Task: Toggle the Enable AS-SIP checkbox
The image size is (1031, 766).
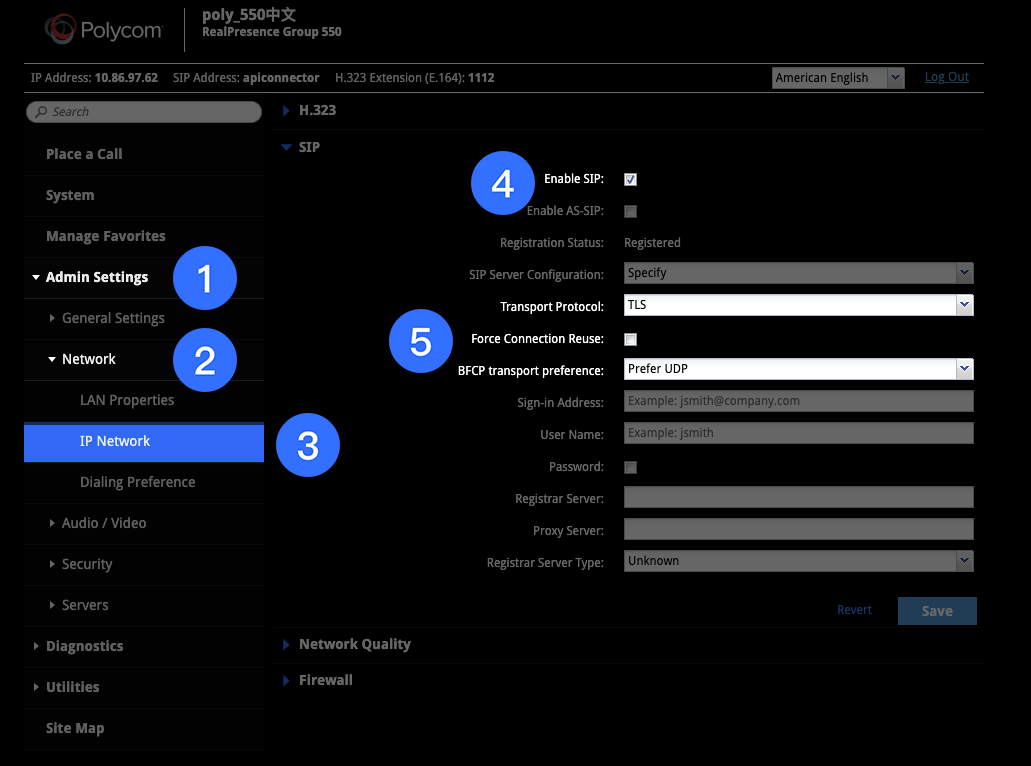Action: (x=630, y=211)
